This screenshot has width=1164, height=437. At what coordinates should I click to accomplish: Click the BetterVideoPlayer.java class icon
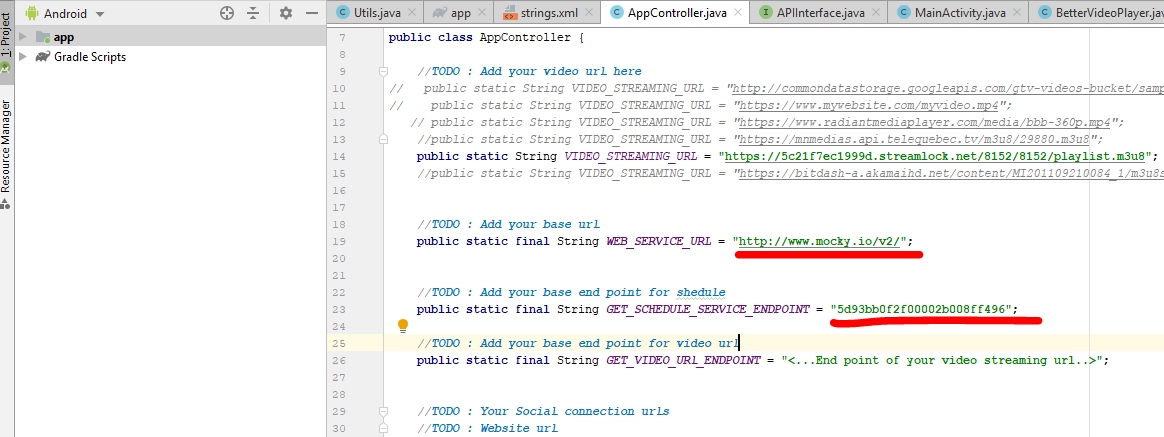(1044, 13)
